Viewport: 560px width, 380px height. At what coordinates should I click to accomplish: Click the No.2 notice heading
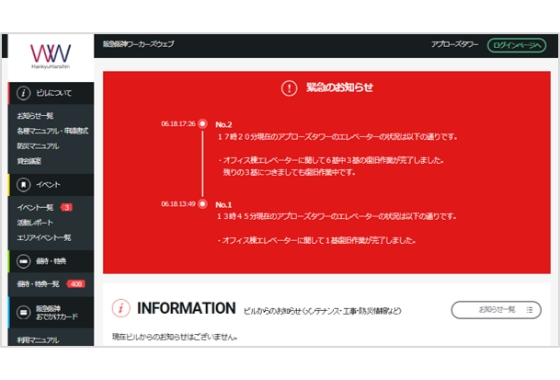[224, 125]
